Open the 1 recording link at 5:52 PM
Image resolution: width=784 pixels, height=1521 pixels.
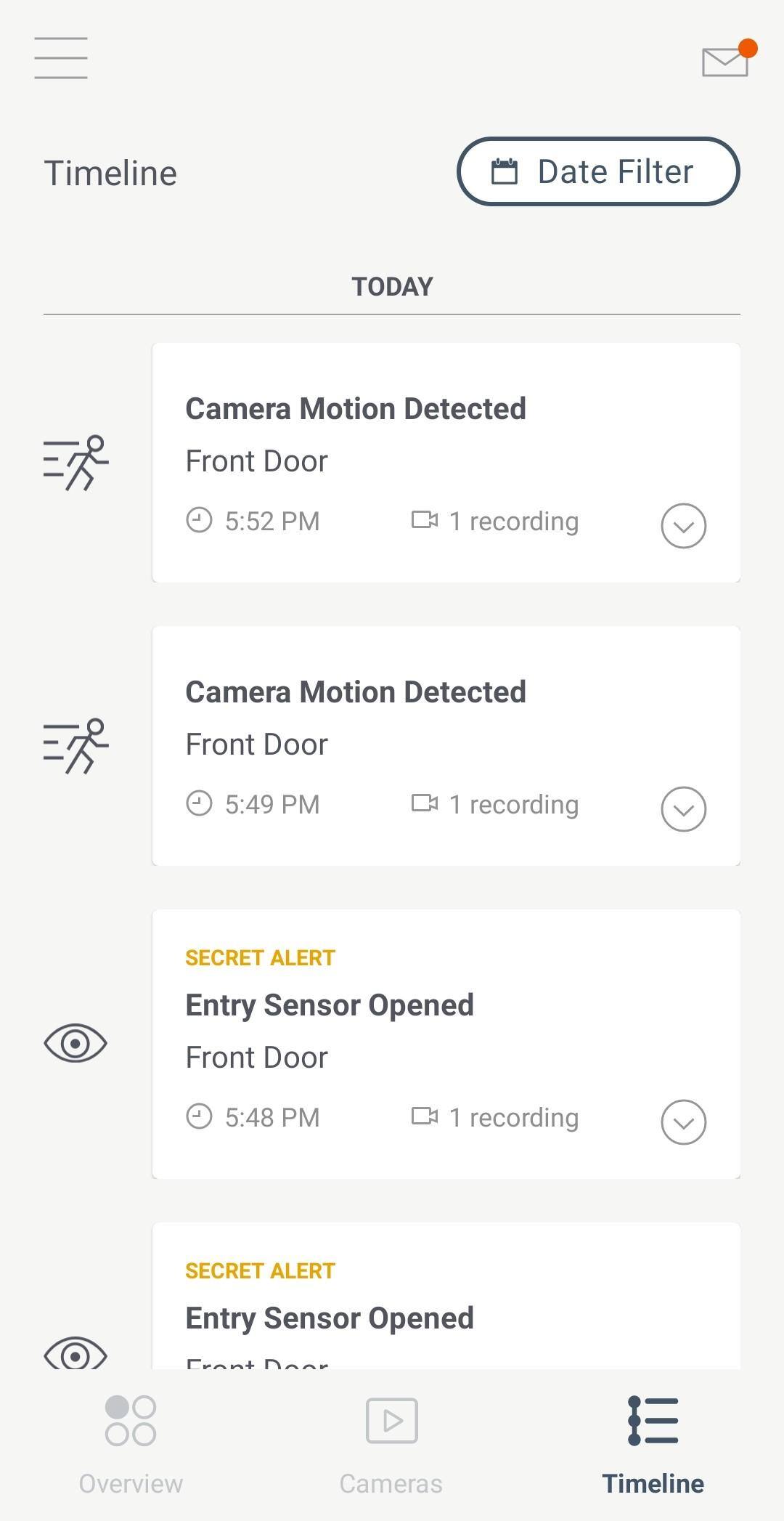pos(513,522)
